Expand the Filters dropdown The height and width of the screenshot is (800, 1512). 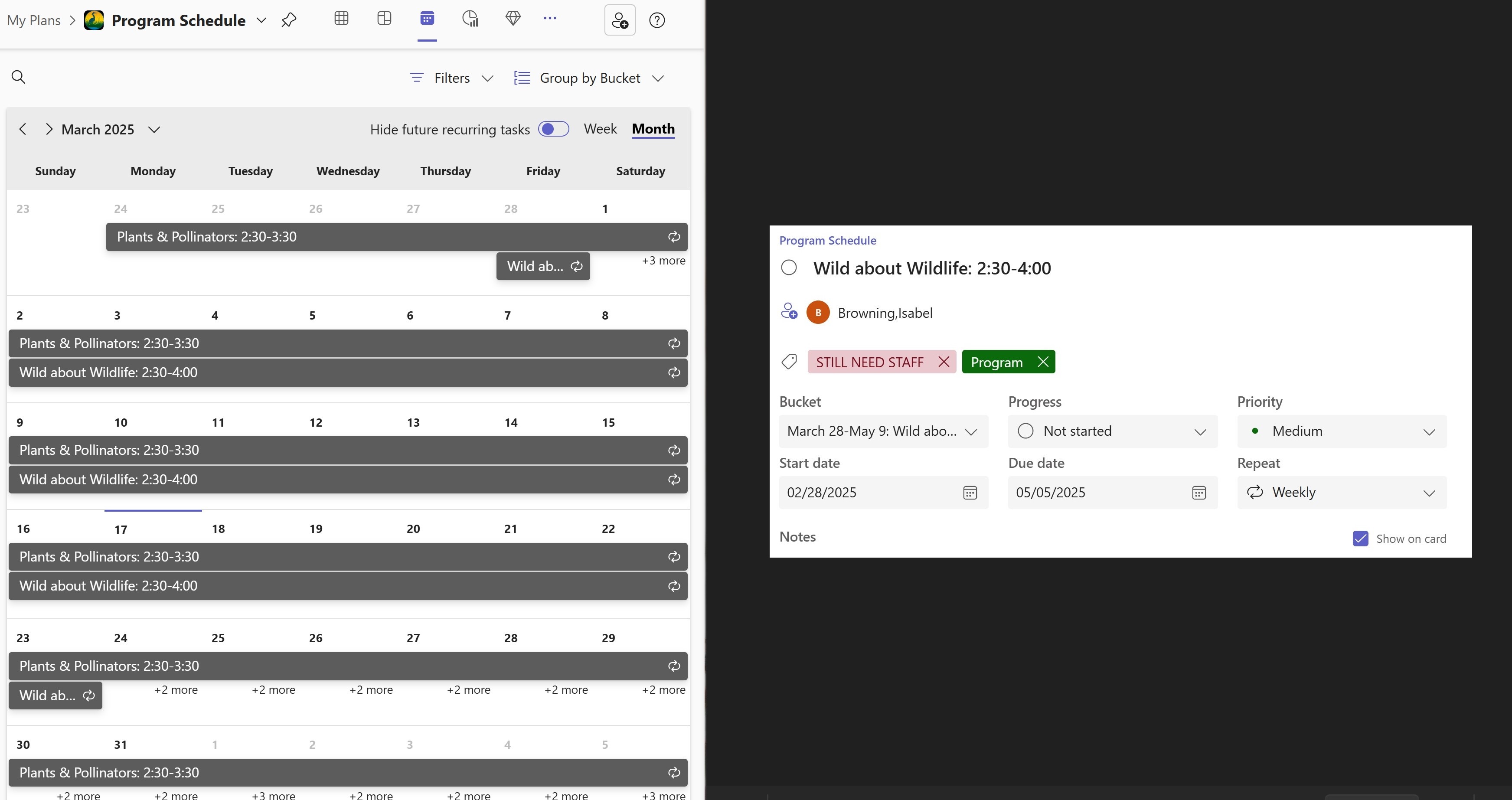(x=451, y=78)
